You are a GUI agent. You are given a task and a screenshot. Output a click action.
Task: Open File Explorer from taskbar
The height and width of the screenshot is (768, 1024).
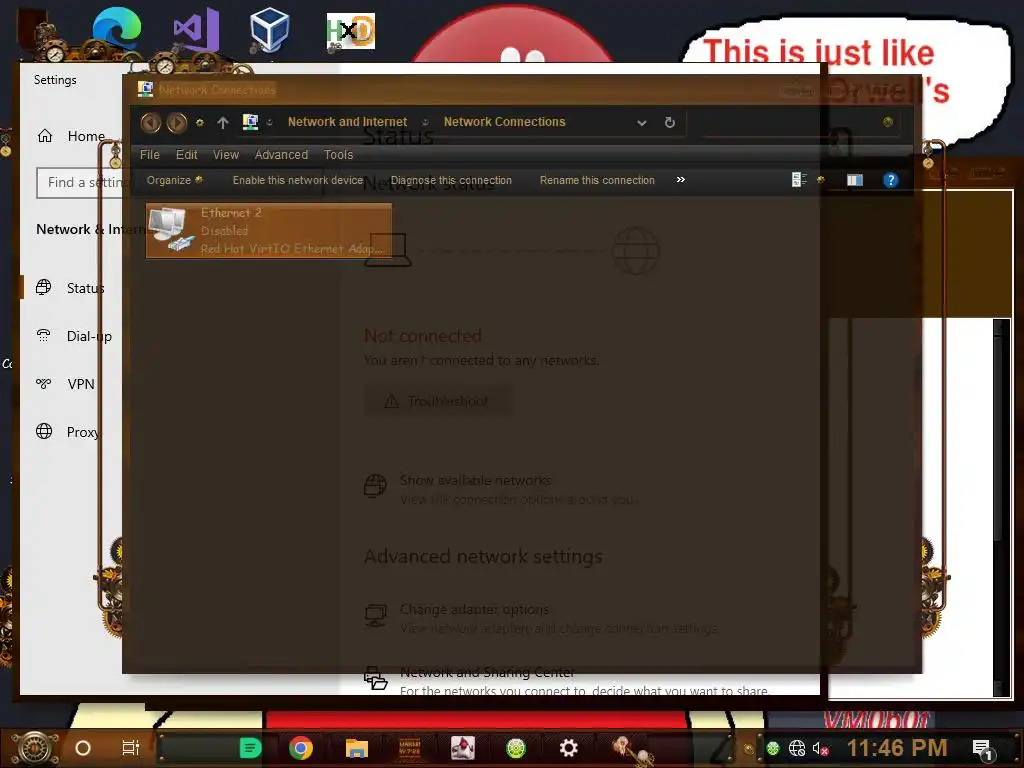[x=357, y=748]
